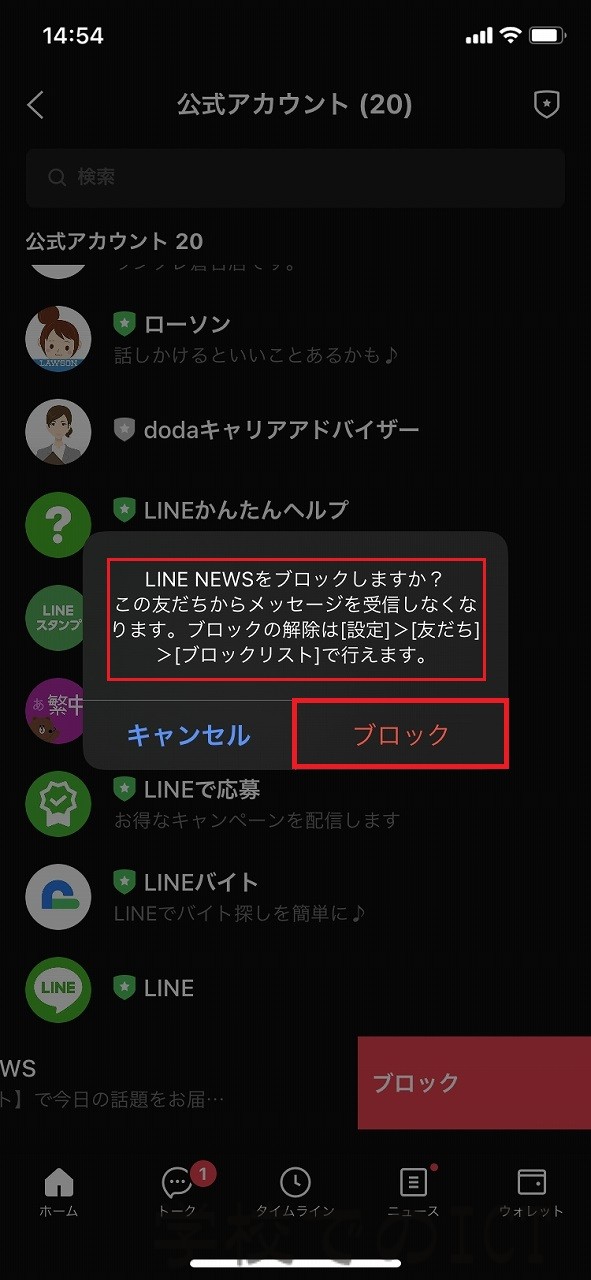The image size is (591, 1280).
Task: Switch to the ウォレット tab
Action: point(531,1191)
